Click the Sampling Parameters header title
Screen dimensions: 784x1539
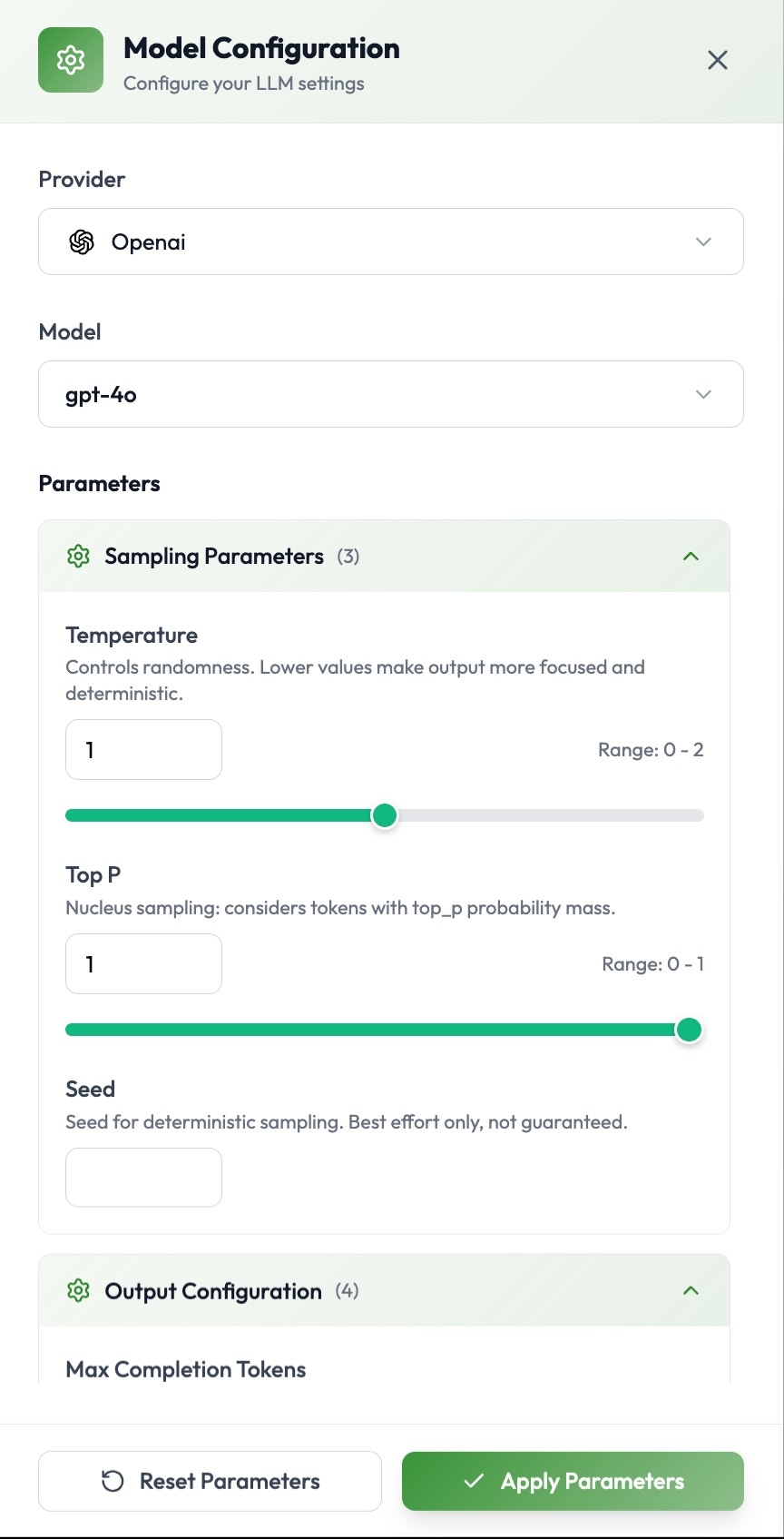[214, 556]
